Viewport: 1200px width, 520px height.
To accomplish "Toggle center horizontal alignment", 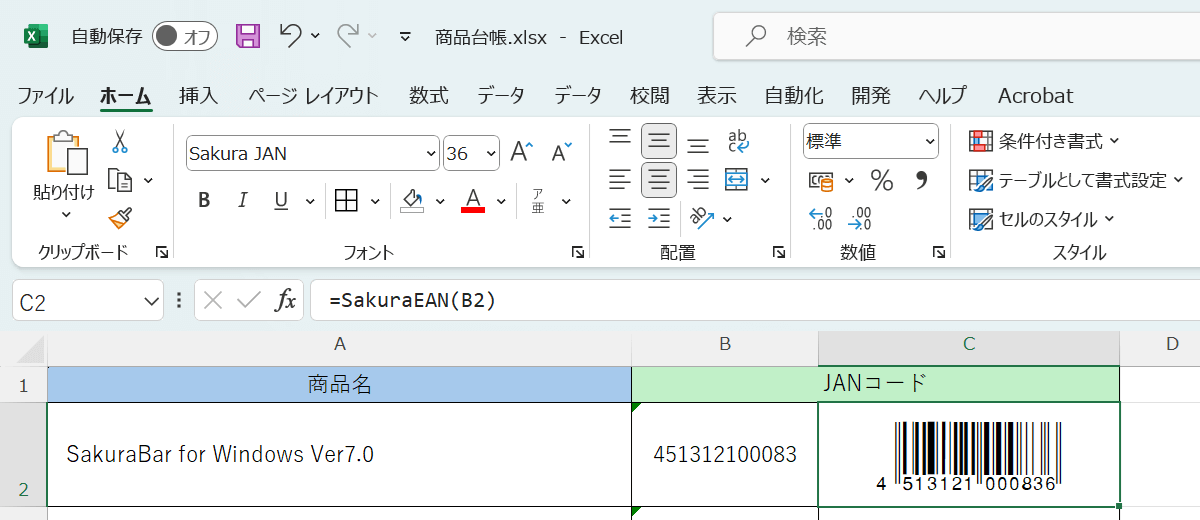I will click(658, 180).
